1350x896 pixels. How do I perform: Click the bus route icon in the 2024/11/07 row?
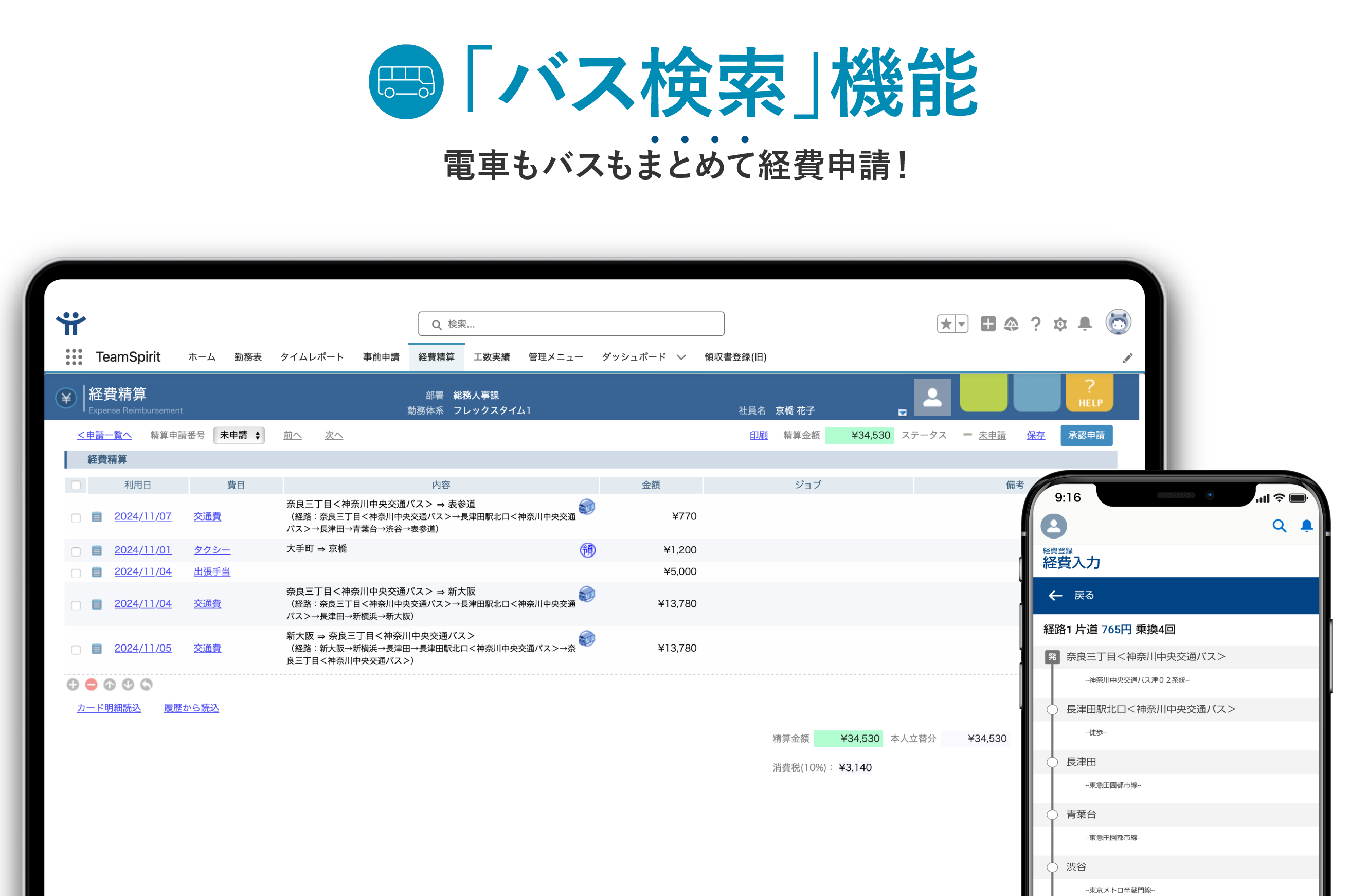(586, 507)
